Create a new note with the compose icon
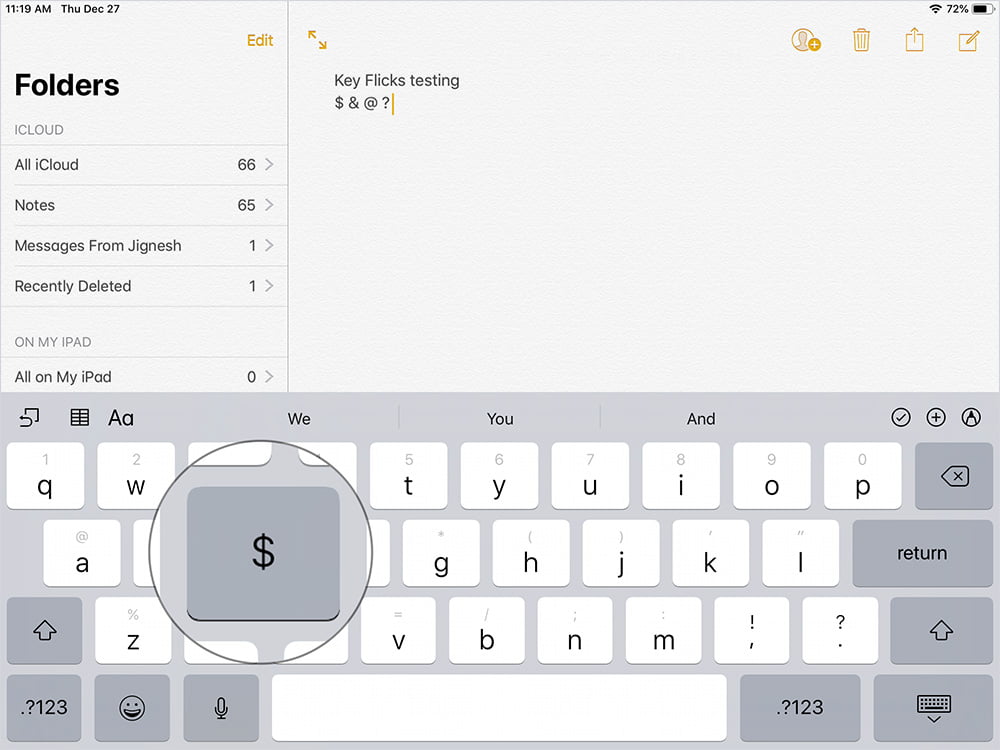1000x750 pixels. [x=968, y=40]
